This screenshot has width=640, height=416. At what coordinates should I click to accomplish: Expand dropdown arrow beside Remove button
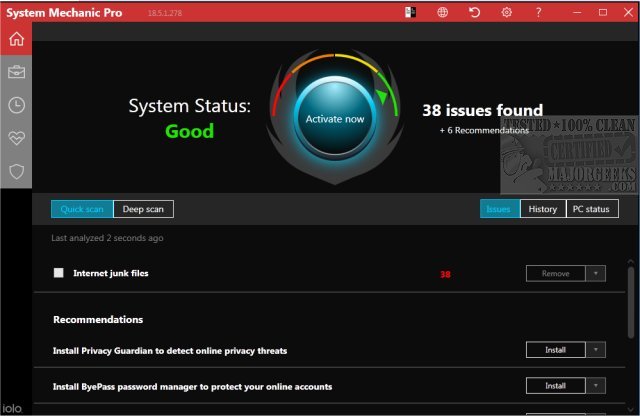tap(596, 274)
